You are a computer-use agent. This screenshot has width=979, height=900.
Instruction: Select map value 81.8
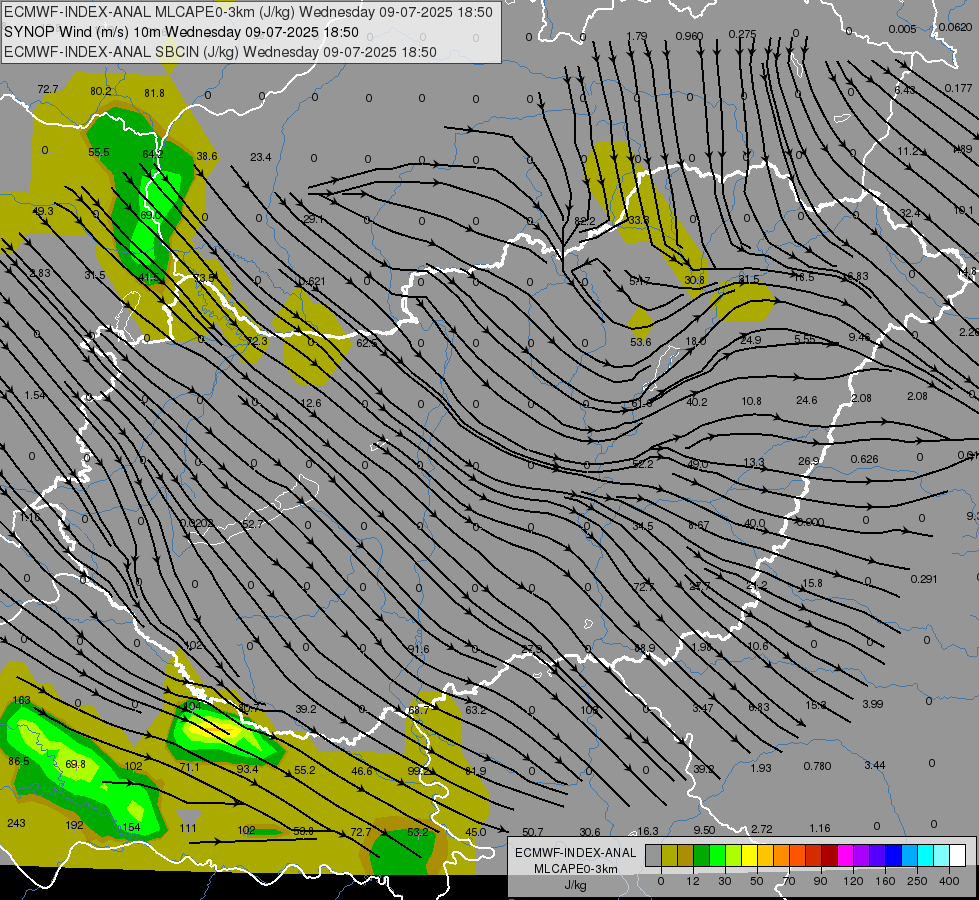pyautogui.click(x=154, y=93)
